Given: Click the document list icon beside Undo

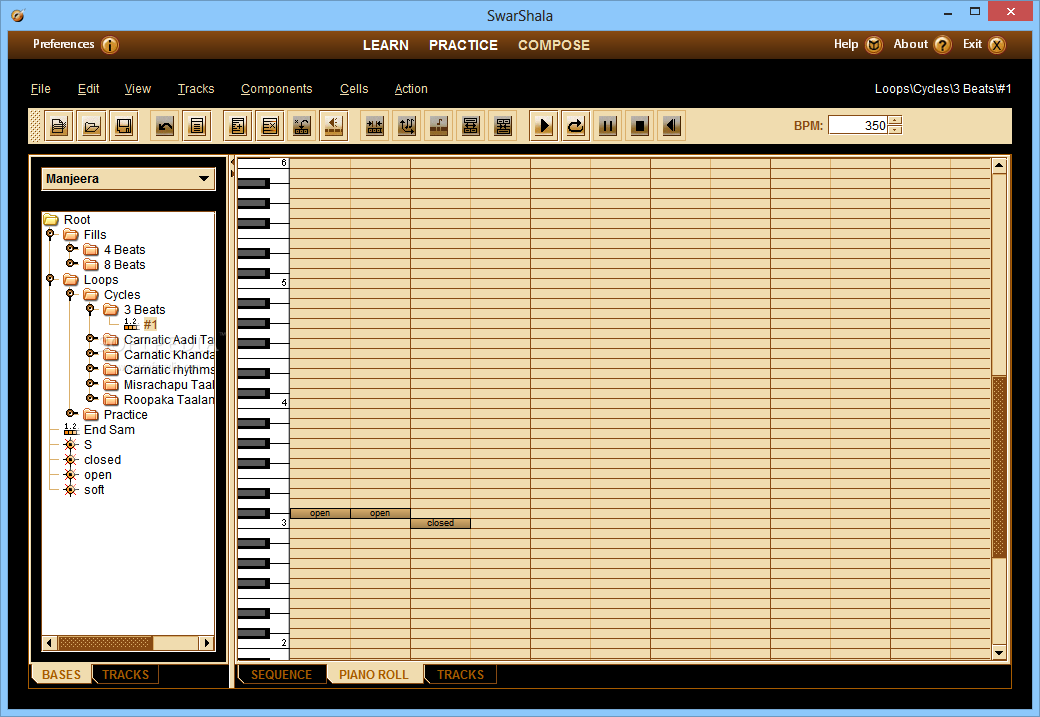Looking at the screenshot, I should pyautogui.click(x=197, y=125).
